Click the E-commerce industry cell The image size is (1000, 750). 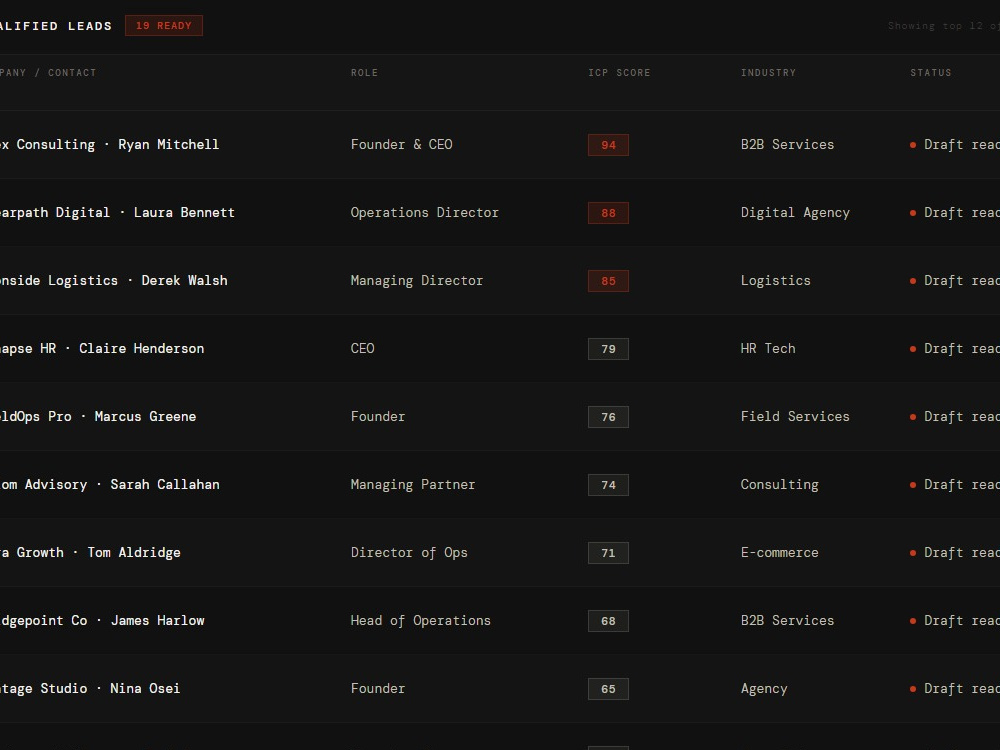(x=779, y=552)
